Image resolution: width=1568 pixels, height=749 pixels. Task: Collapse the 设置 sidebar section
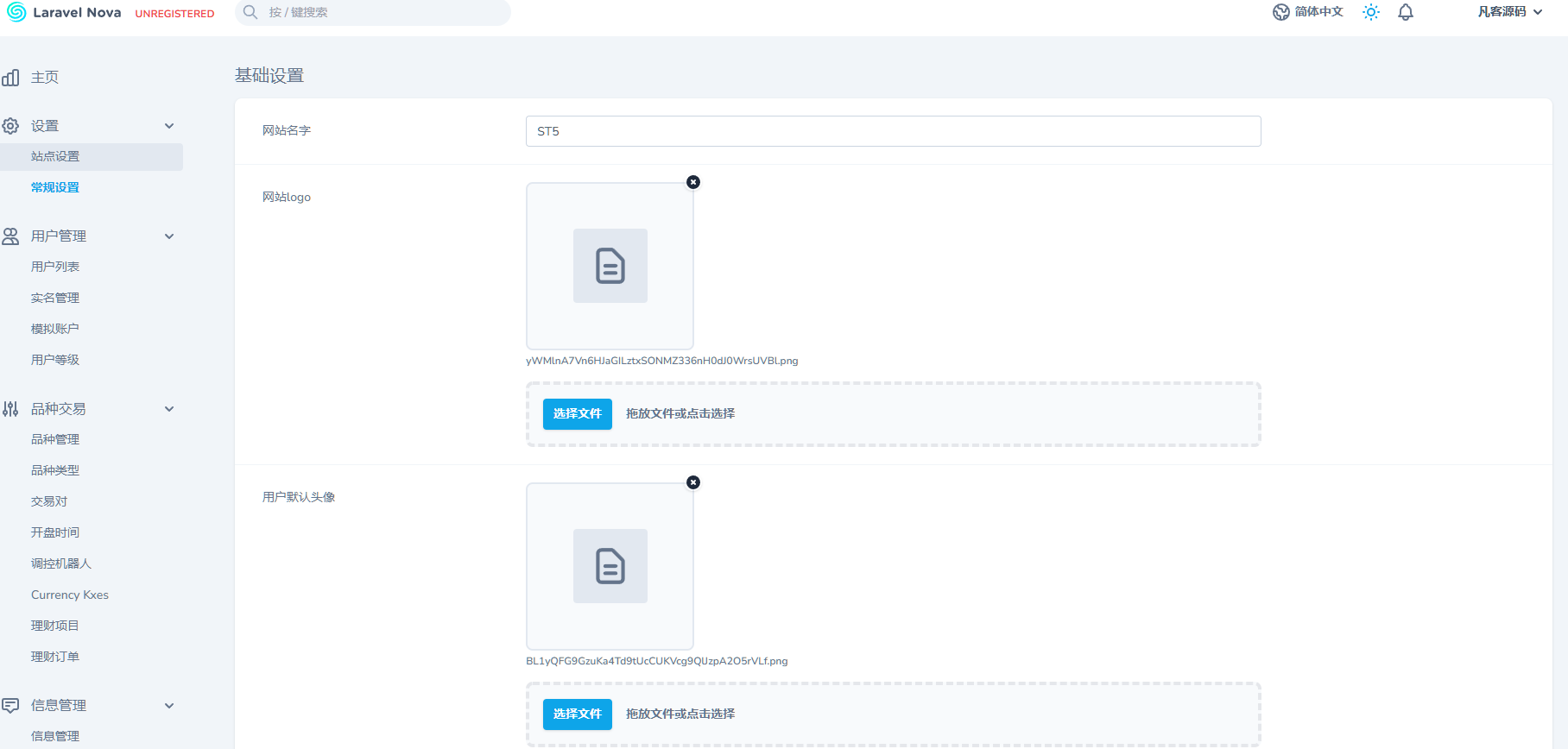(169, 126)
